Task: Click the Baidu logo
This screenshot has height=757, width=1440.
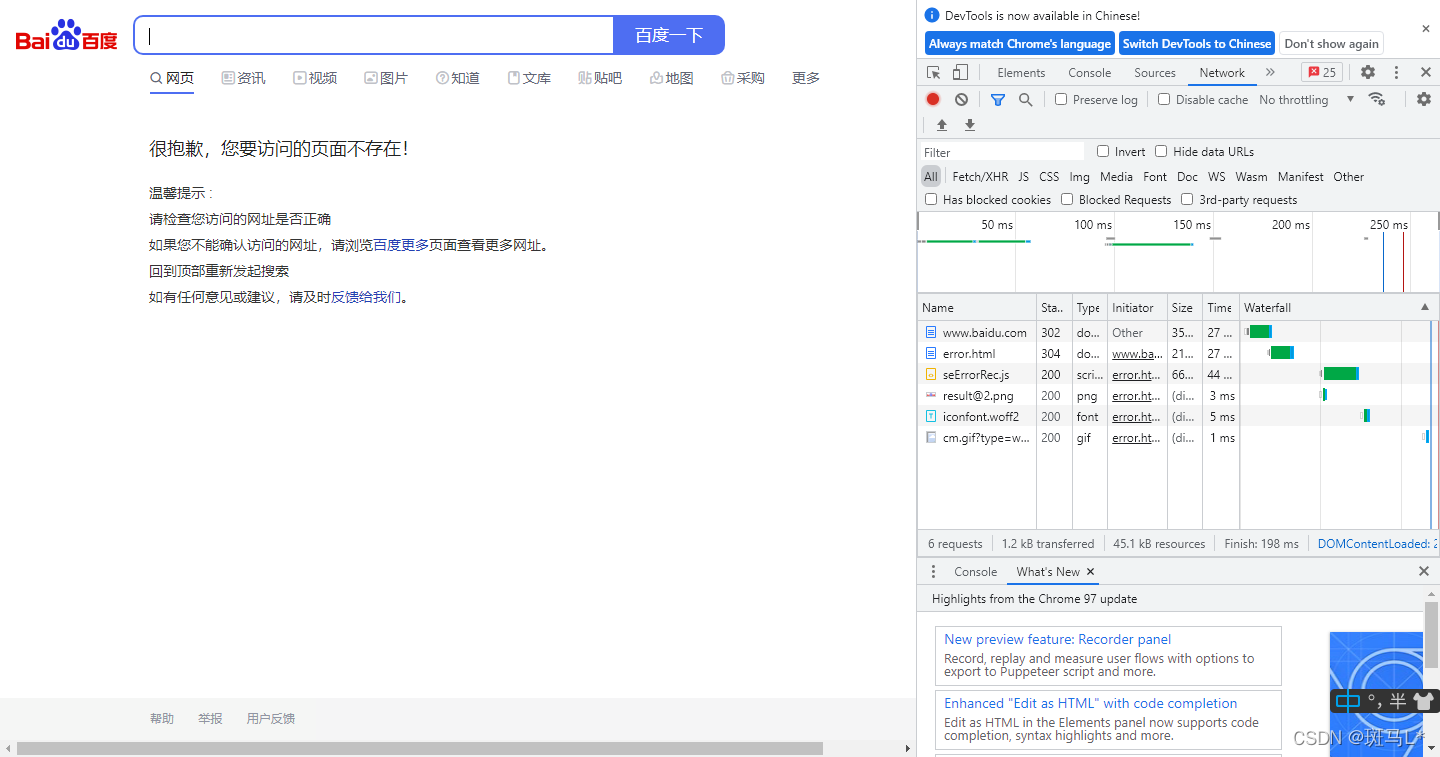Action: (66, 36)
